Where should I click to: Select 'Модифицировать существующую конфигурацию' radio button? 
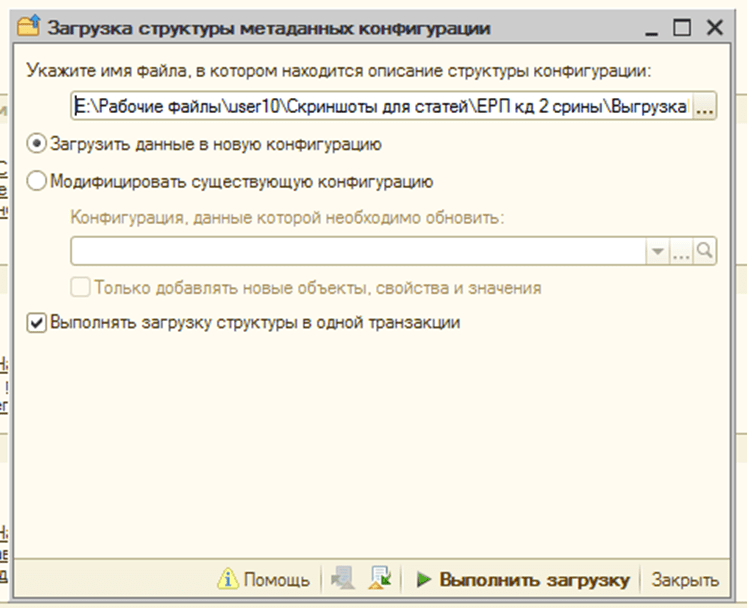tap(37, 181)
